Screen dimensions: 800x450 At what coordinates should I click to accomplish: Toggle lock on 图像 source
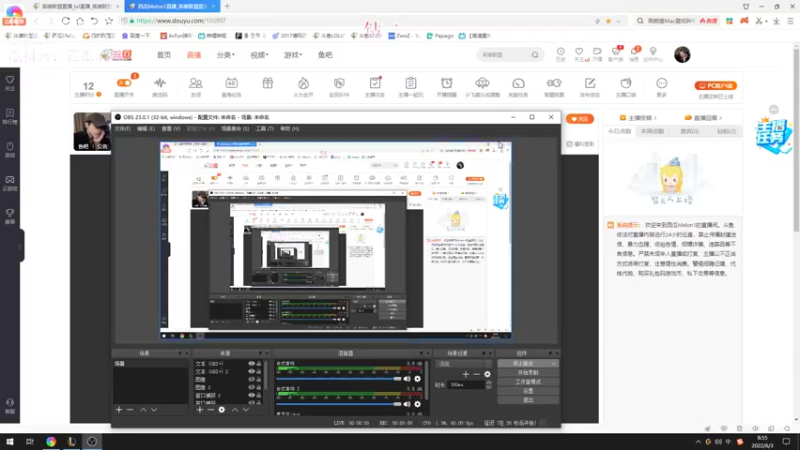(259, 379)
